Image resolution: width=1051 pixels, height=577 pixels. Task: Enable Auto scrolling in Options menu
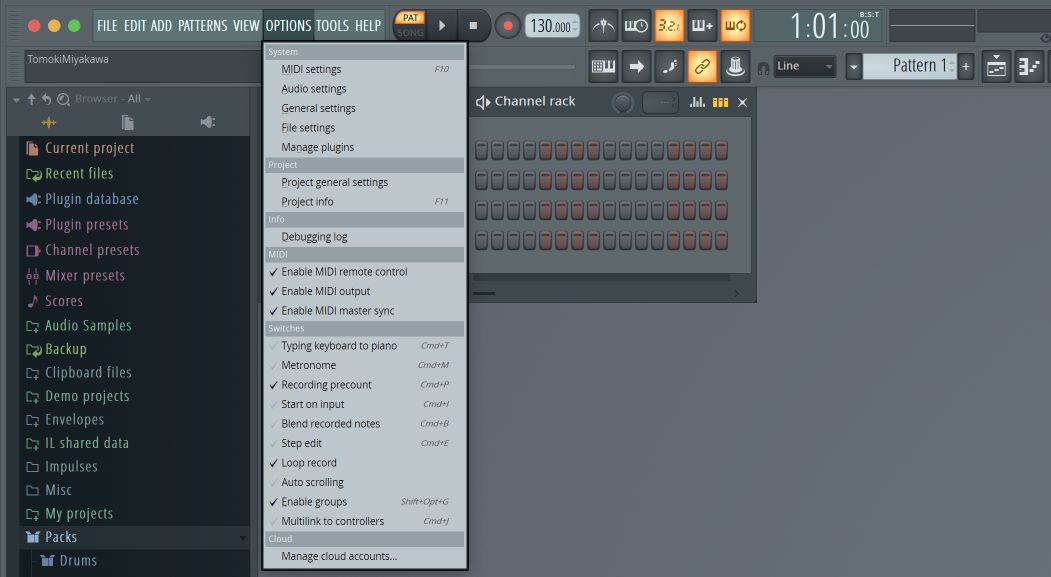(x=365, y=482)
